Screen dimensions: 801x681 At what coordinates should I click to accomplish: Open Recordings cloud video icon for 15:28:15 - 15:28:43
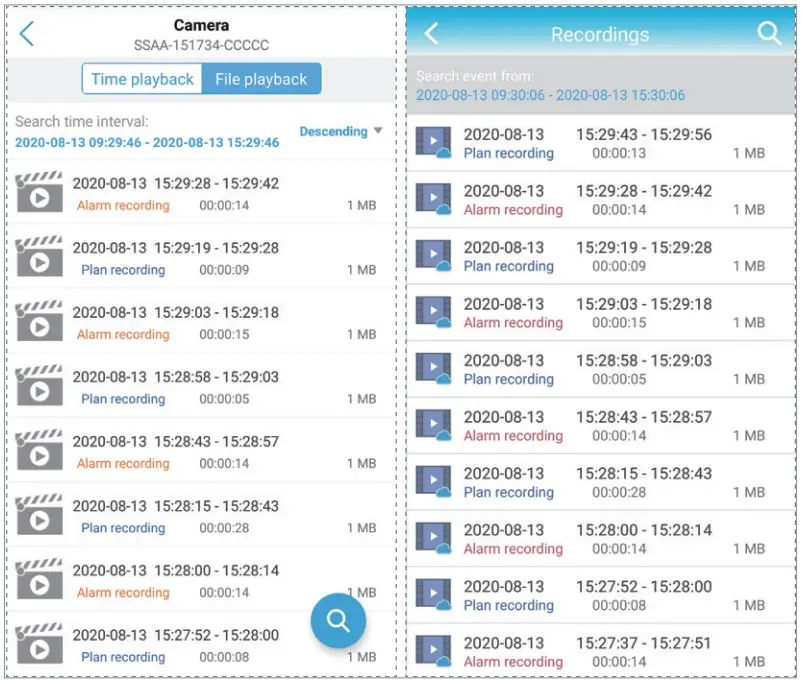point(433,481)
